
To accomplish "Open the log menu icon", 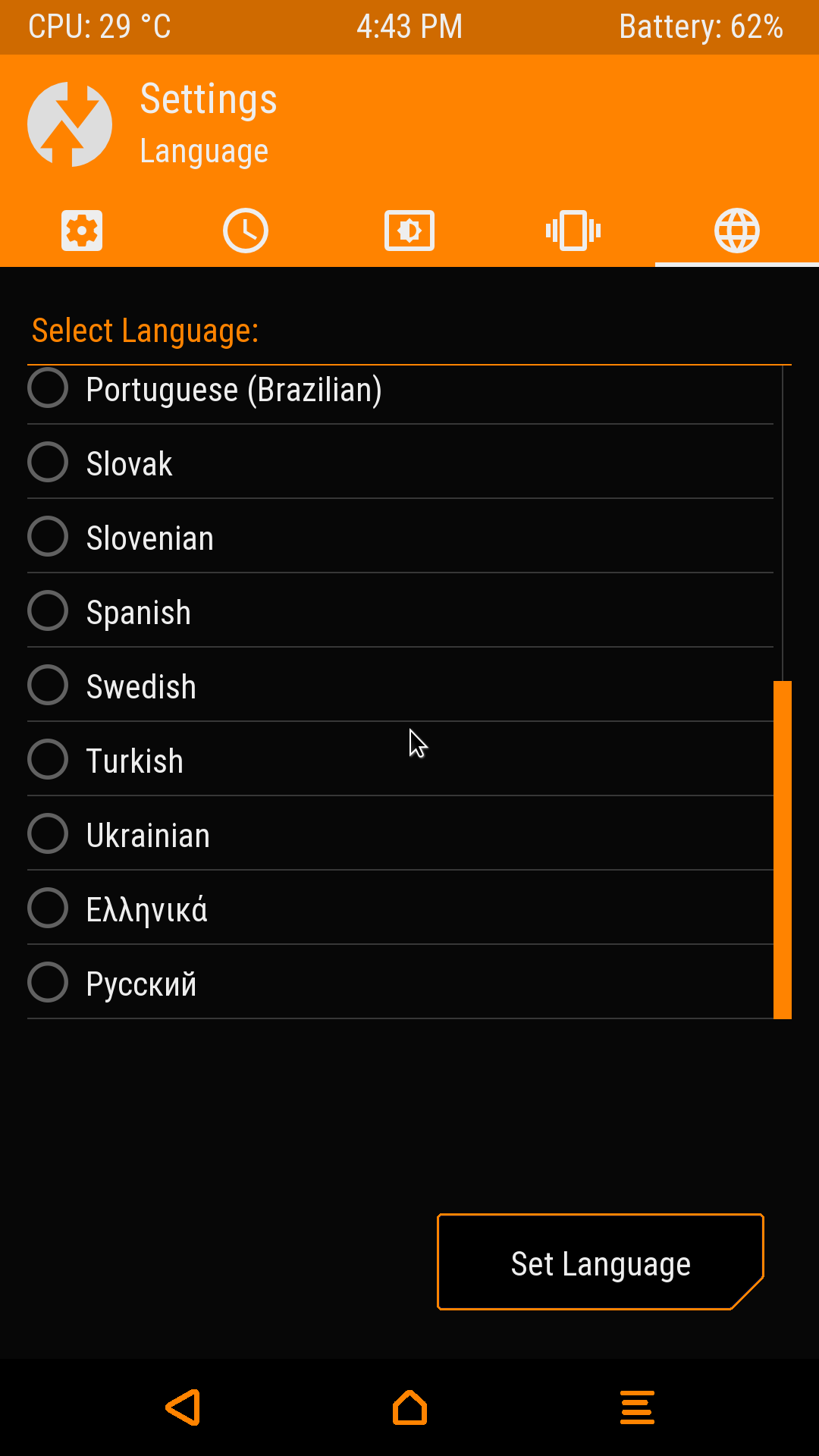I will point(637,1407).
